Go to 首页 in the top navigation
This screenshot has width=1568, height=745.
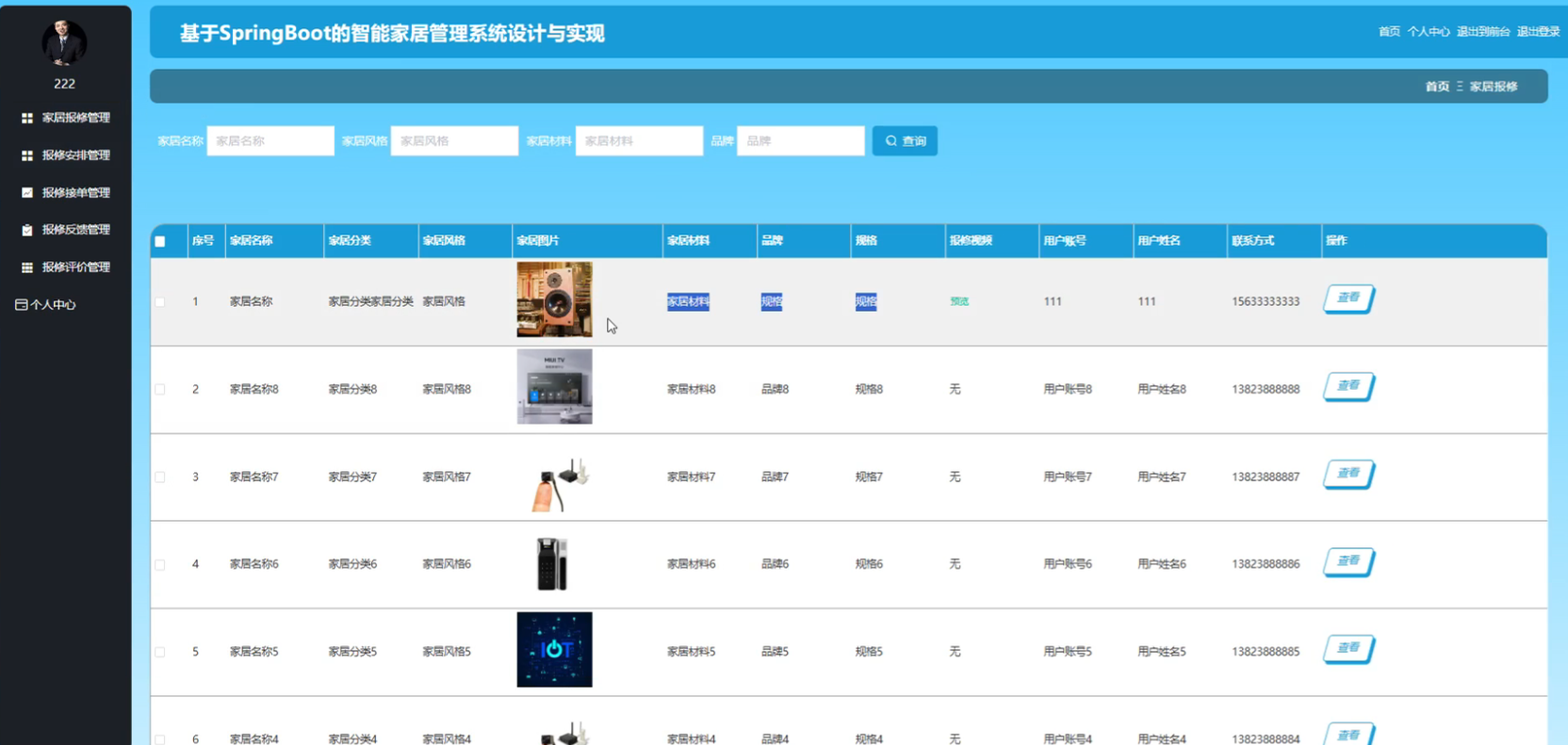click(1389, 32)
